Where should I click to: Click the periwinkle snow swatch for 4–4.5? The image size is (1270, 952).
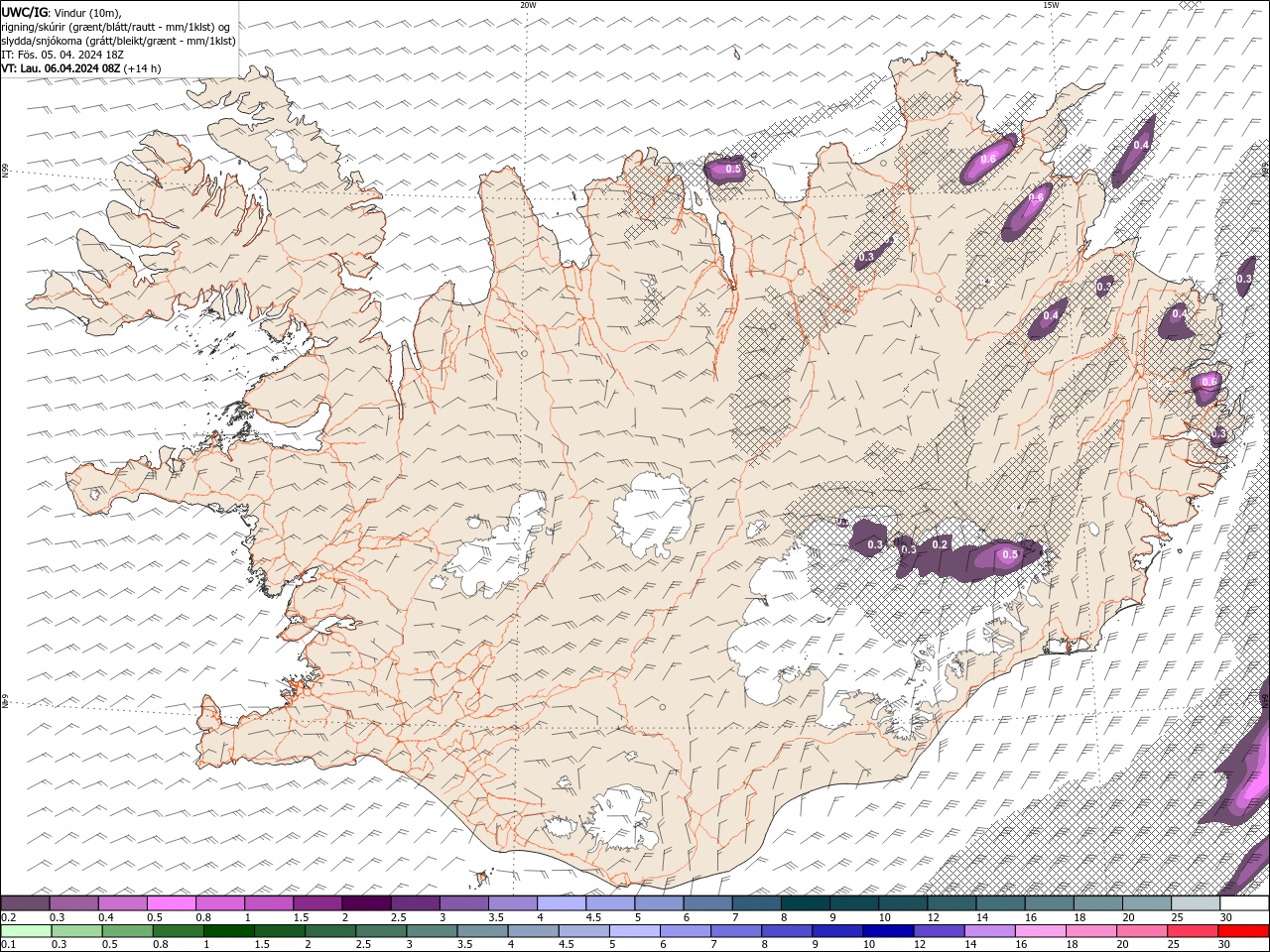(562, 903)
